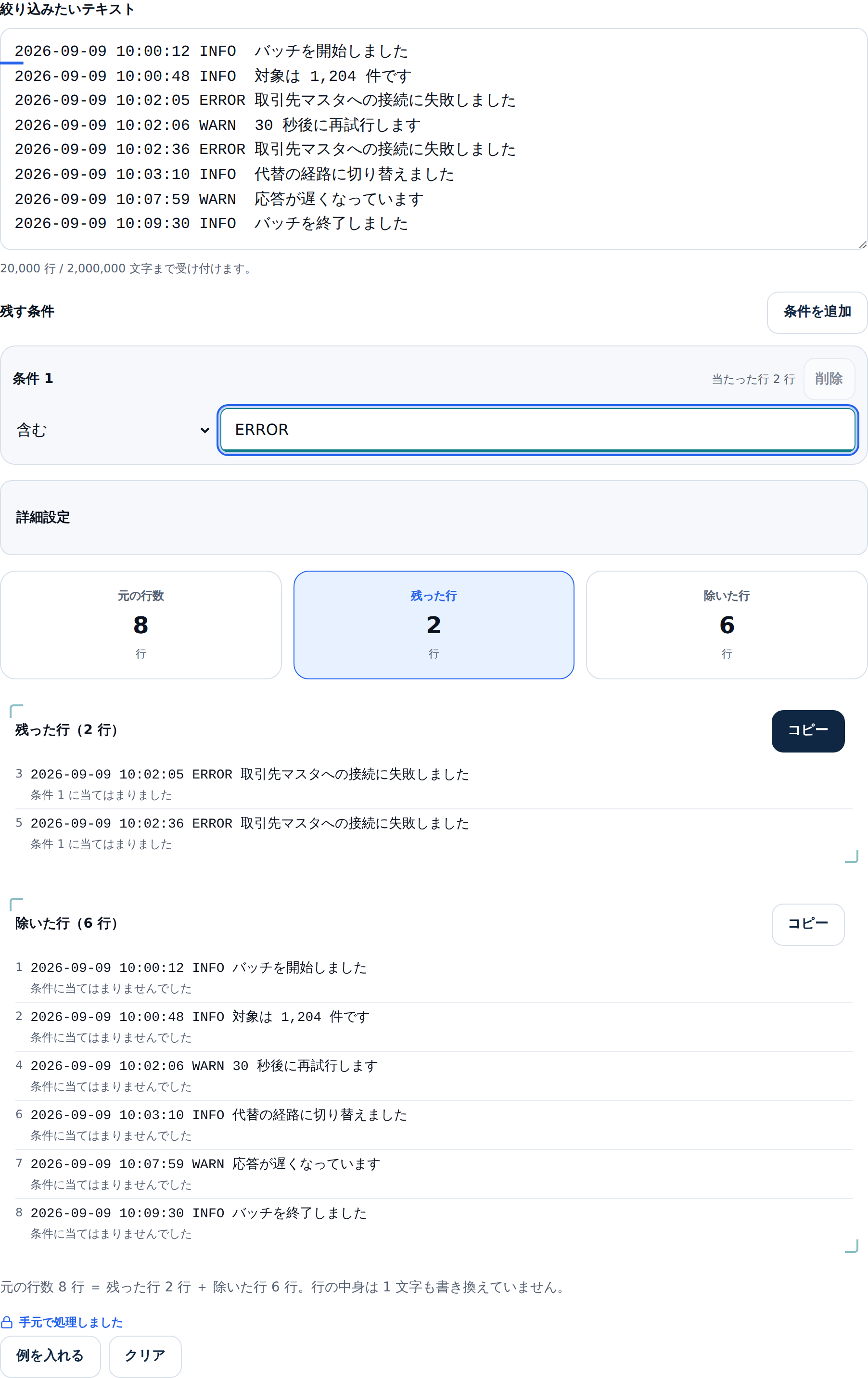Click the resize grip of the text area

pos(862,244)
